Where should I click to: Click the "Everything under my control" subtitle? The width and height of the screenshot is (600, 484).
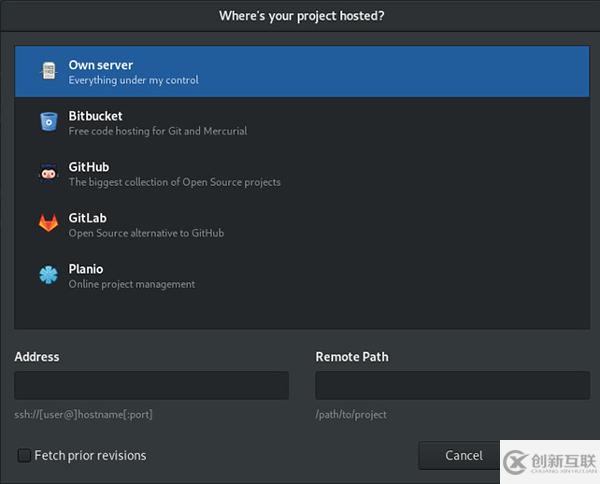(134, 80)
